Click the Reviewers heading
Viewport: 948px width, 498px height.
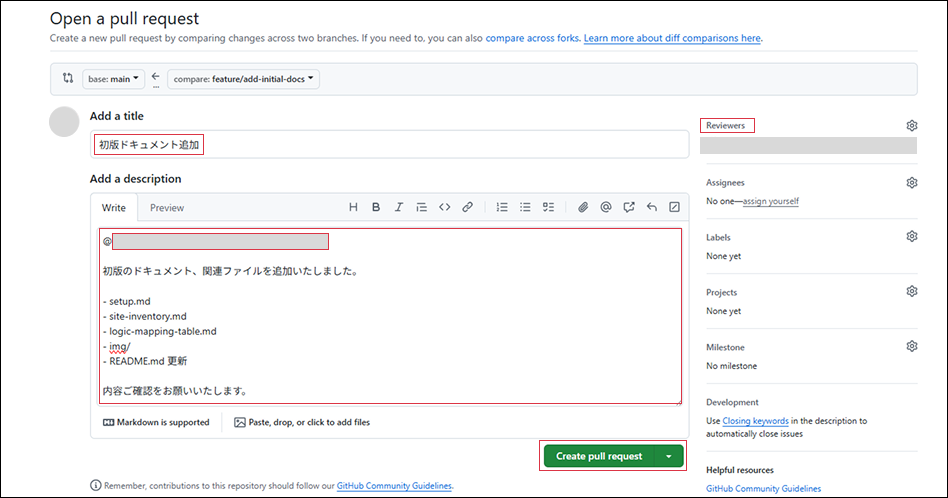point(726,126)
